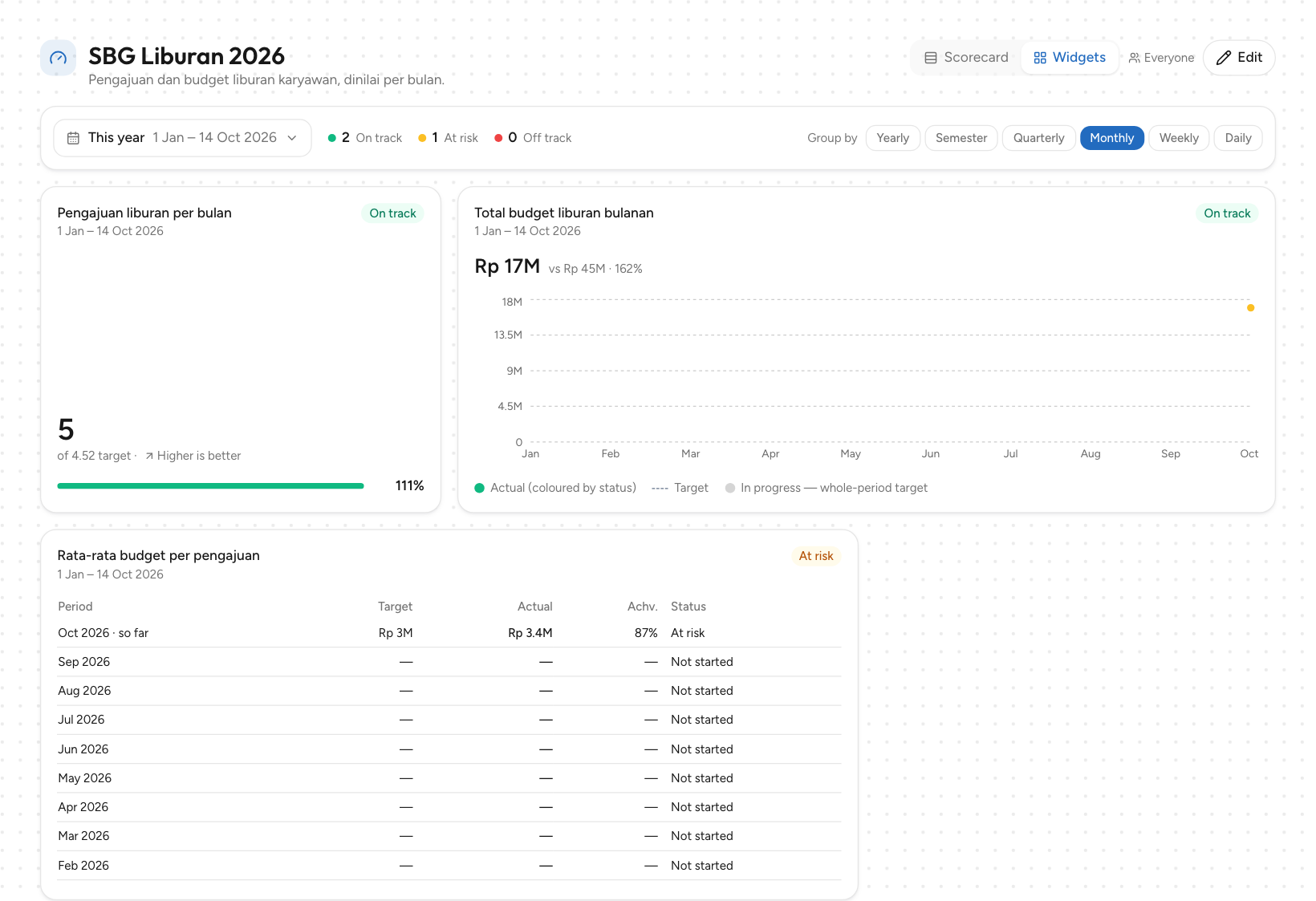The image size is (1316, 901).
Task: Click the orange Oct data point on chart
Action: point(1250,307)
